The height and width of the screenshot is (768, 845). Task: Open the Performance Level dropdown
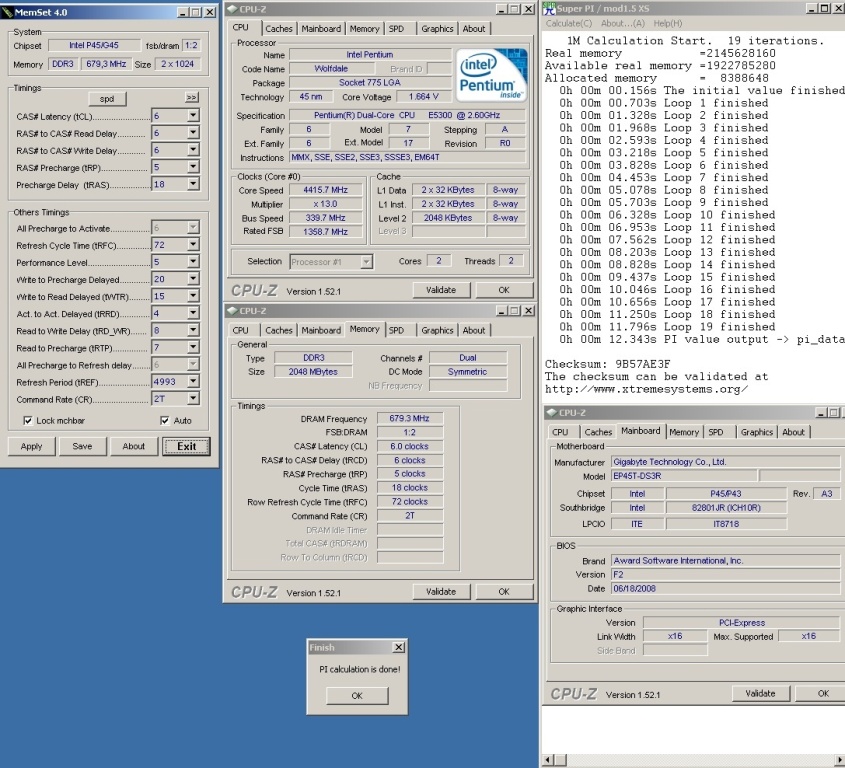click(x=193, y=262)
